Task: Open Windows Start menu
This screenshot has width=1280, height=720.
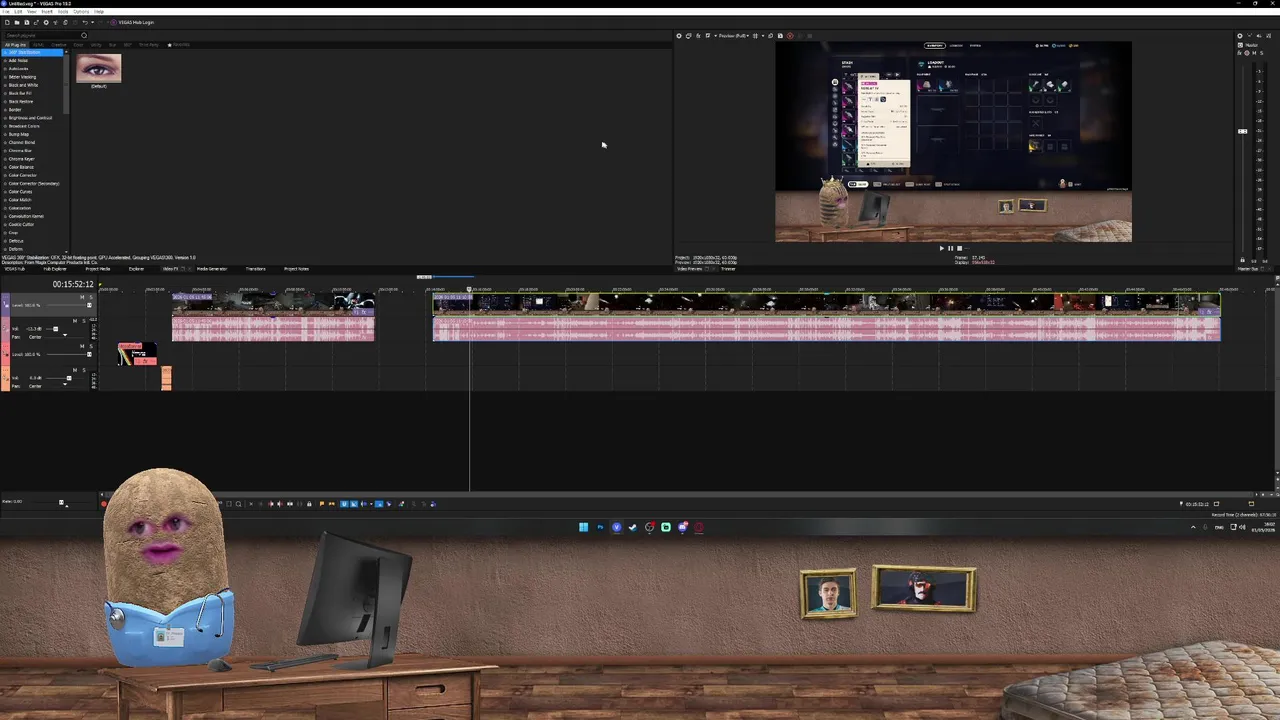Action: (583, 527)
